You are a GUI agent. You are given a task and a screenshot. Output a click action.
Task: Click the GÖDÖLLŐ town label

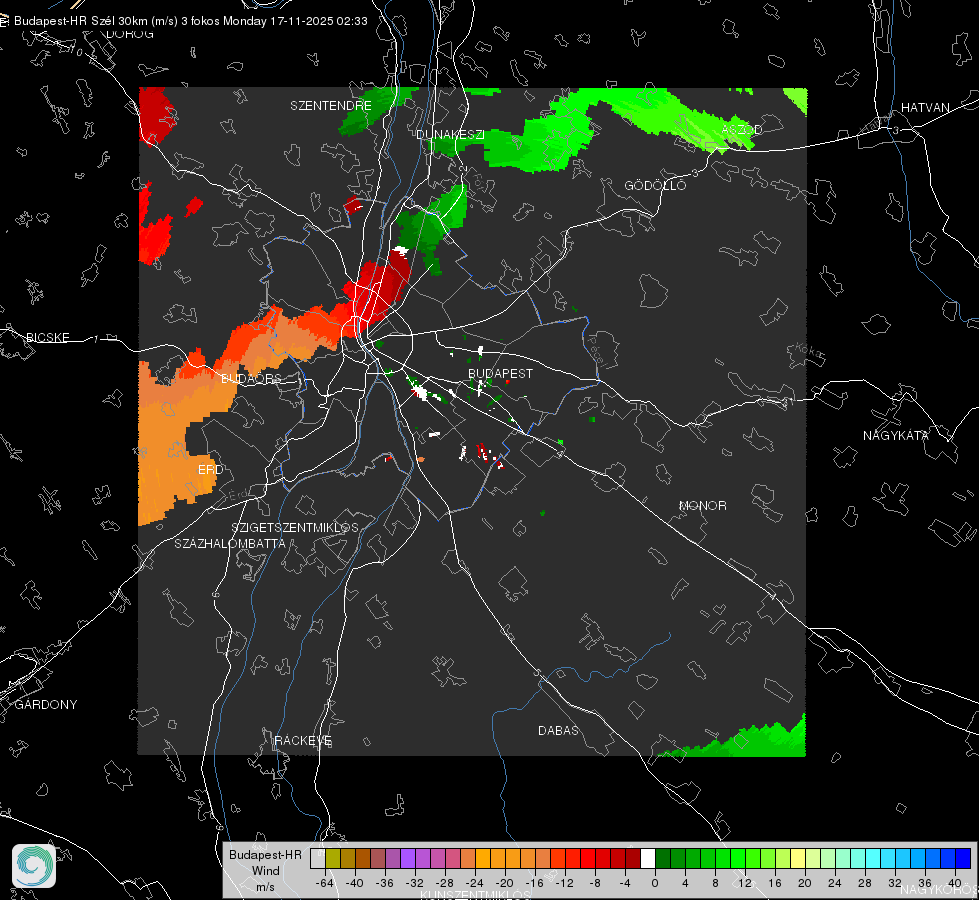tap(655, 185)
